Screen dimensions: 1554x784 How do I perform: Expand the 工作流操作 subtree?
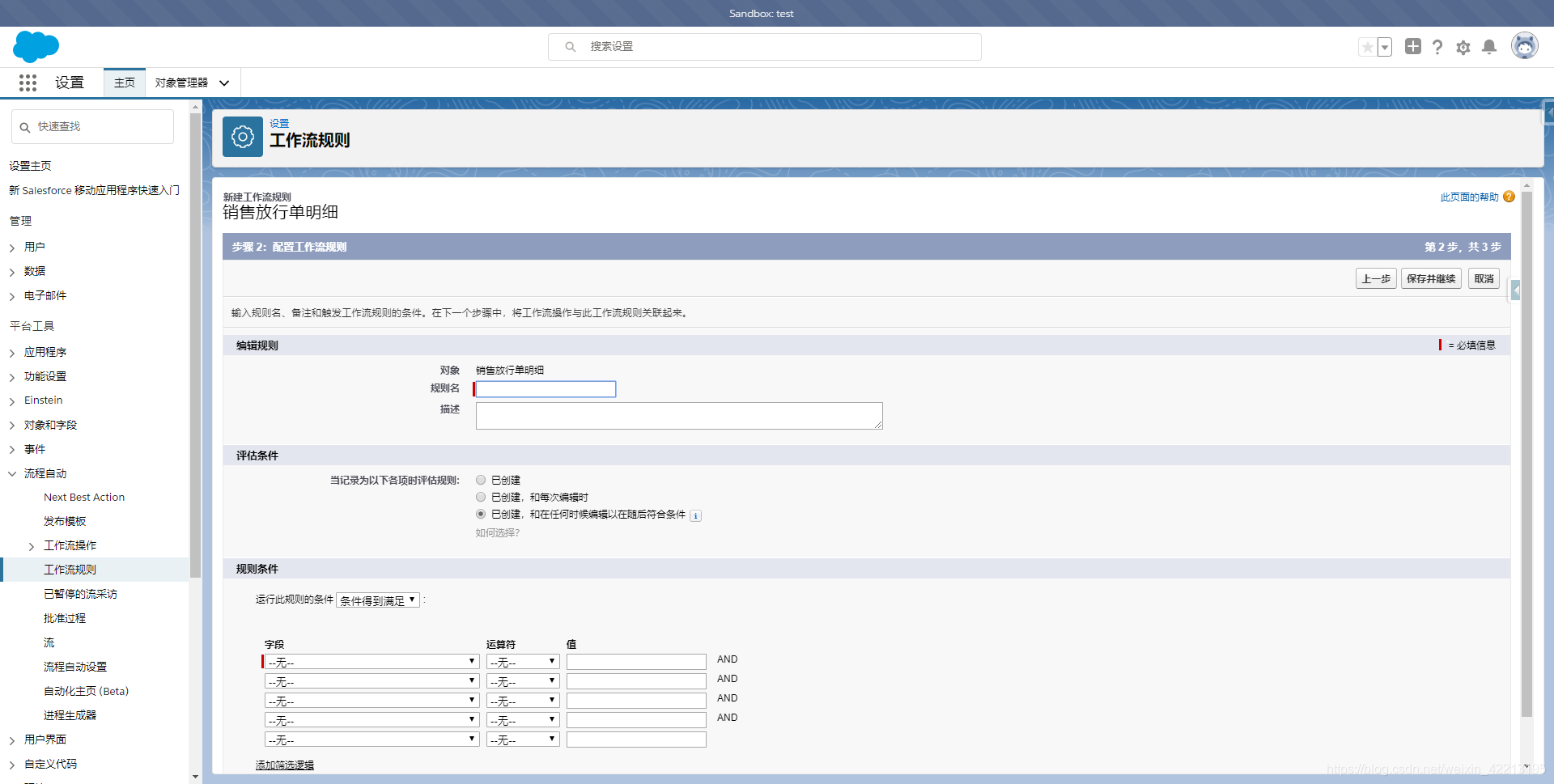click(32, 546)
